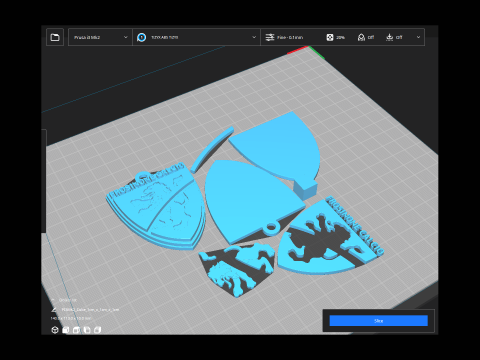Click the extruder 1 material icon

pos(142,37)
